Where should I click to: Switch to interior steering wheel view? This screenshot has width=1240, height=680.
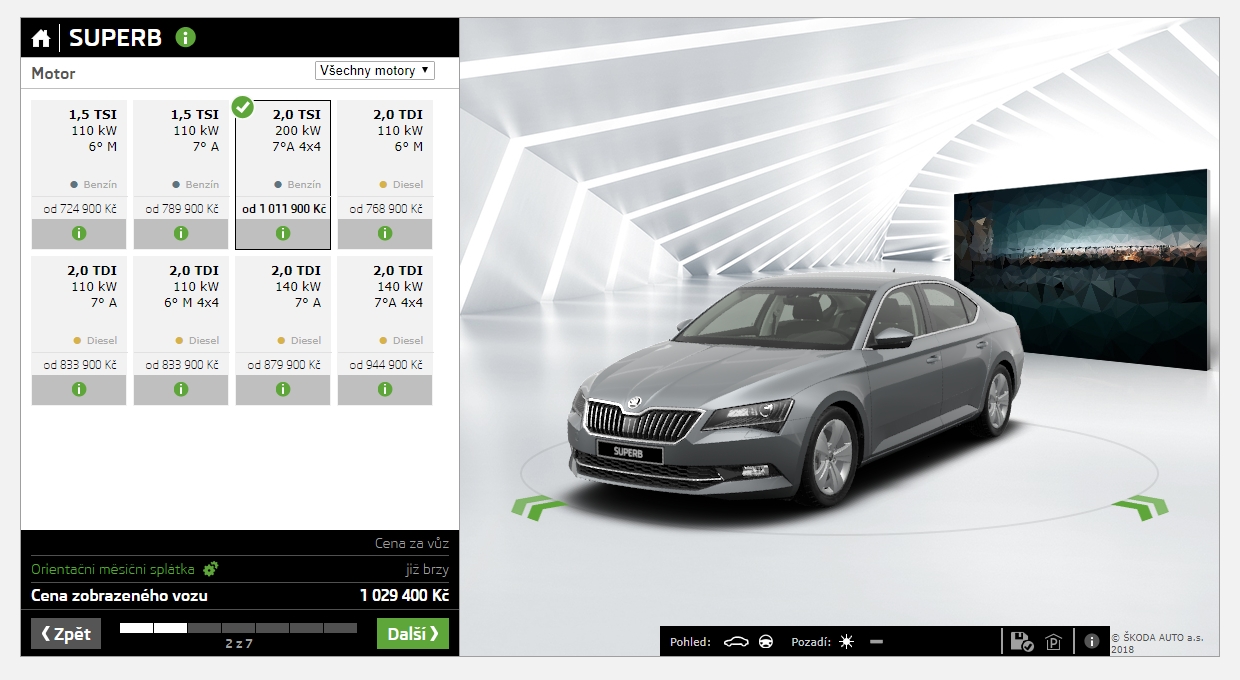tap(767, 642)
